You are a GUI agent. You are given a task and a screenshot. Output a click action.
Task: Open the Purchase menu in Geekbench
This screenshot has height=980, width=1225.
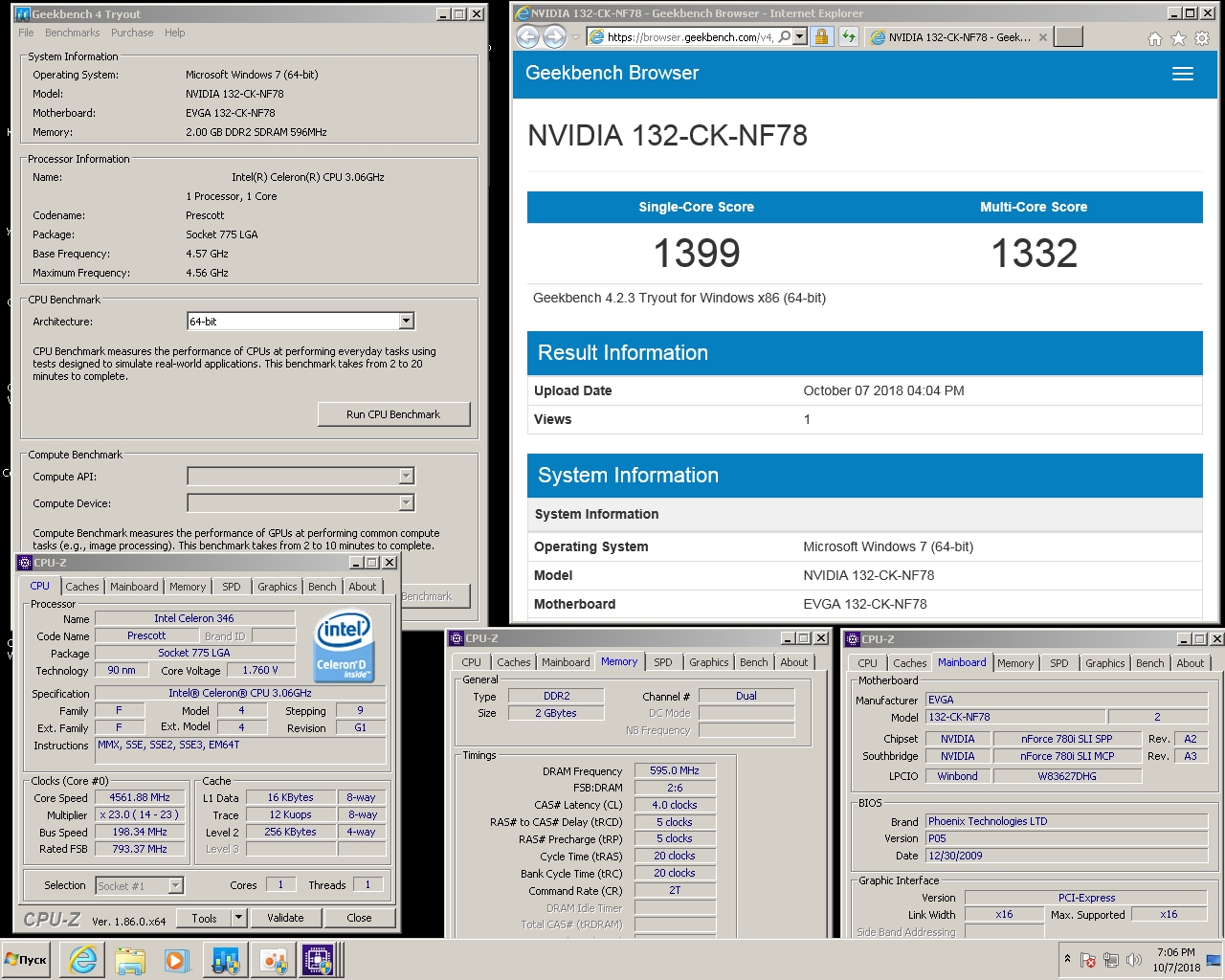tap(132, 33)
